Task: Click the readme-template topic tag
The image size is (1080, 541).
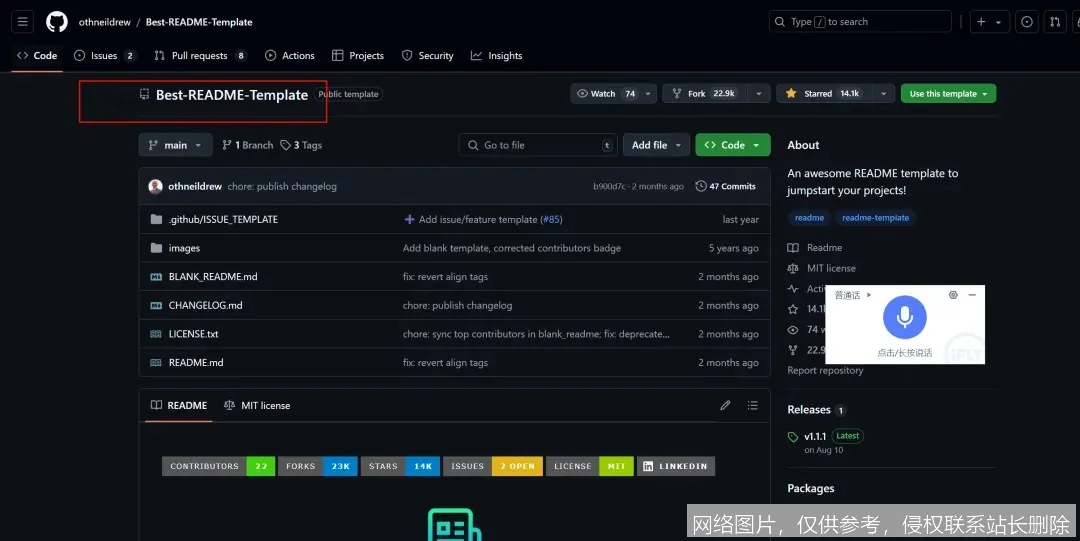Action: (875, 218)
